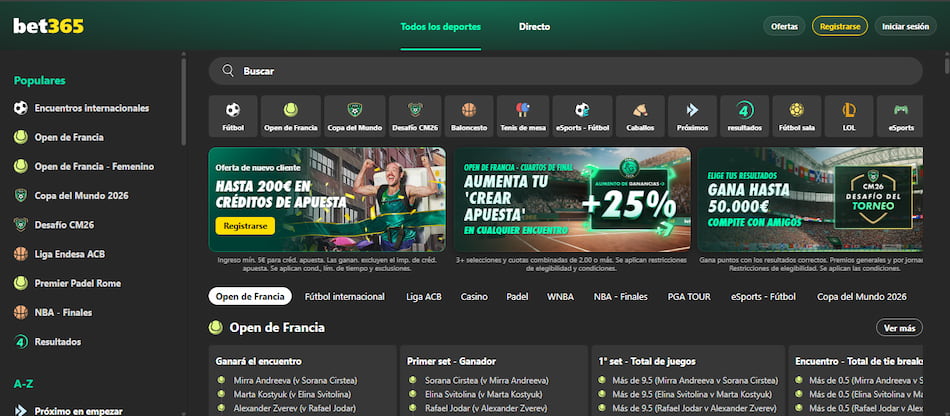Open the +25% Crear Apuesta banner
Screen dimensions: 950x416
[572, 199]
